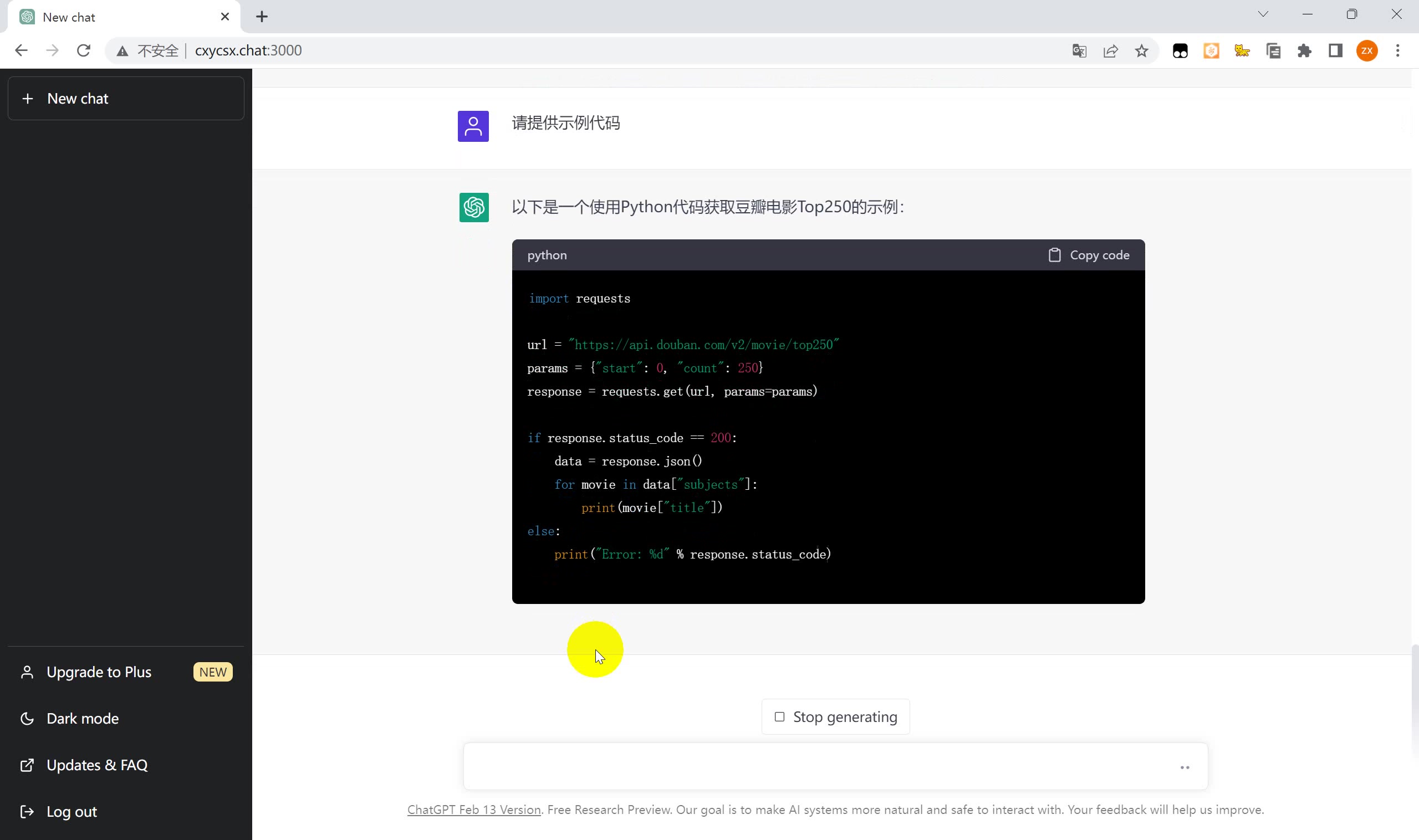Click the not-secure warning icon
This screenshot has width=1419, height=840.
pos(122,51)
